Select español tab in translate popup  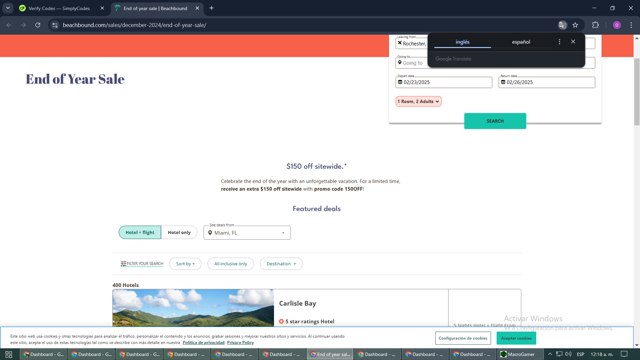521,42
